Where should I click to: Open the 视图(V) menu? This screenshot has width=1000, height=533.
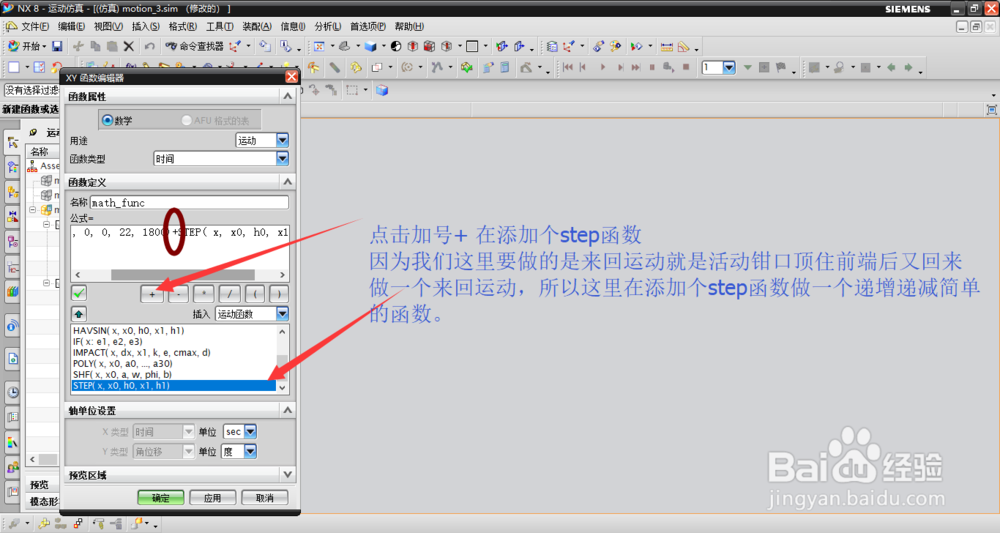click(108, 26)
